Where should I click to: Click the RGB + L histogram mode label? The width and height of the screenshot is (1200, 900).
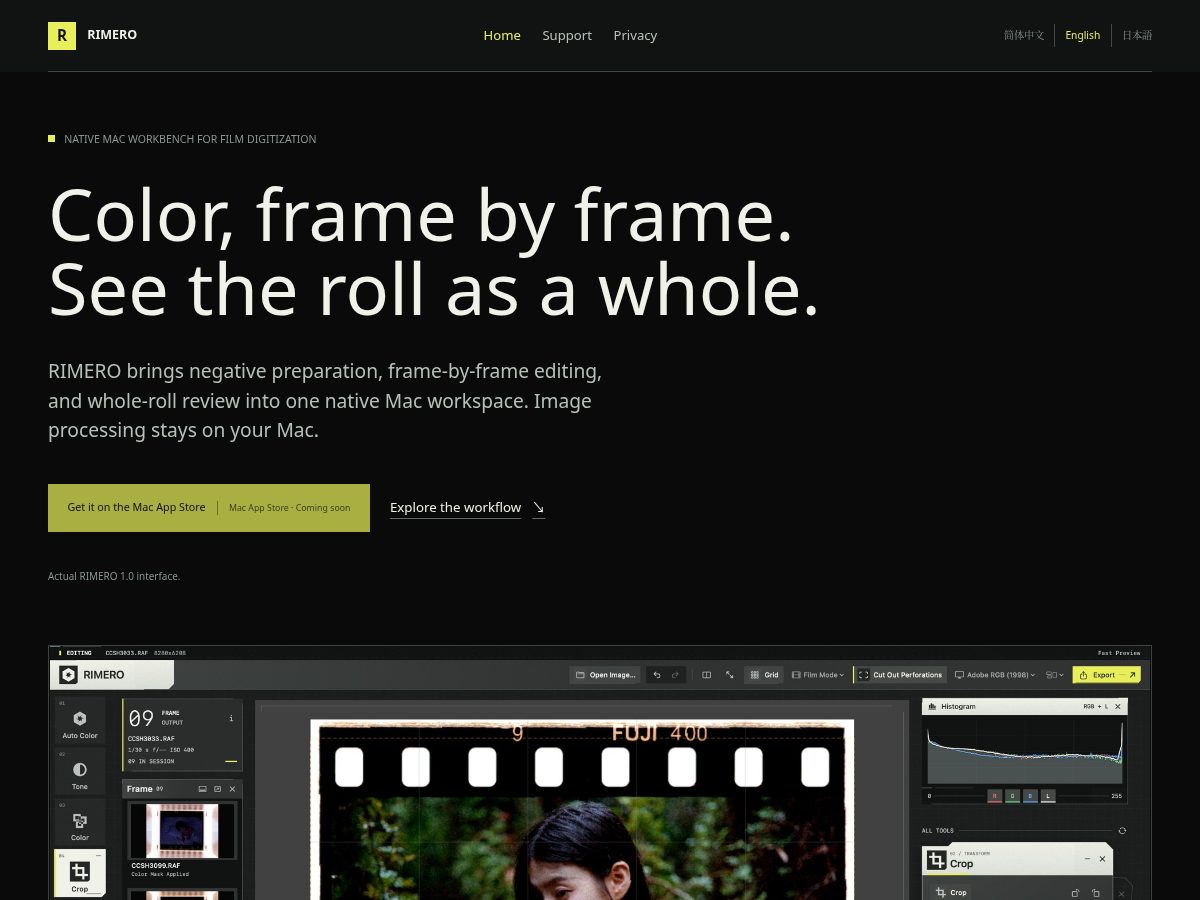(x=1095, y=706)
